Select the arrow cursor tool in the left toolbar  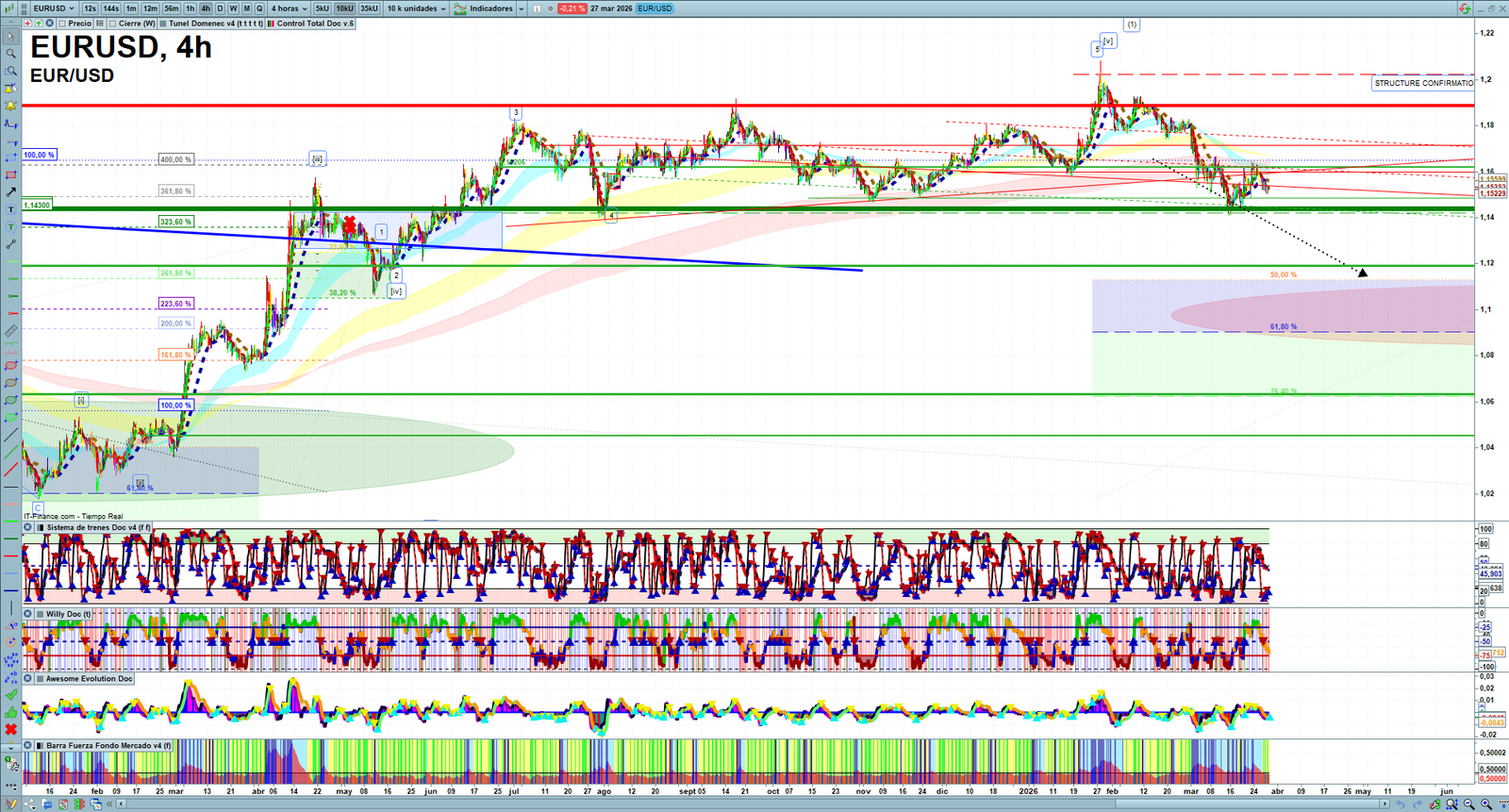coord(10,37)
